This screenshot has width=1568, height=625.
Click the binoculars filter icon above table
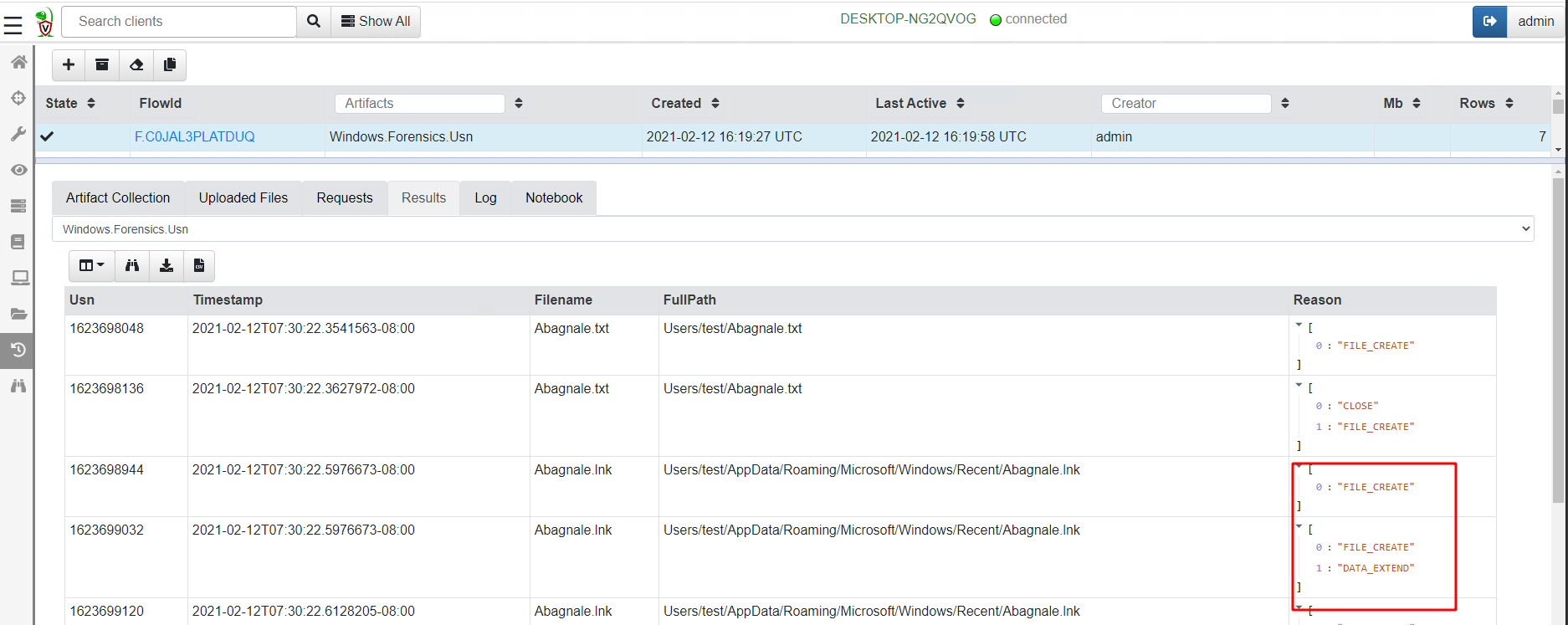132,265
